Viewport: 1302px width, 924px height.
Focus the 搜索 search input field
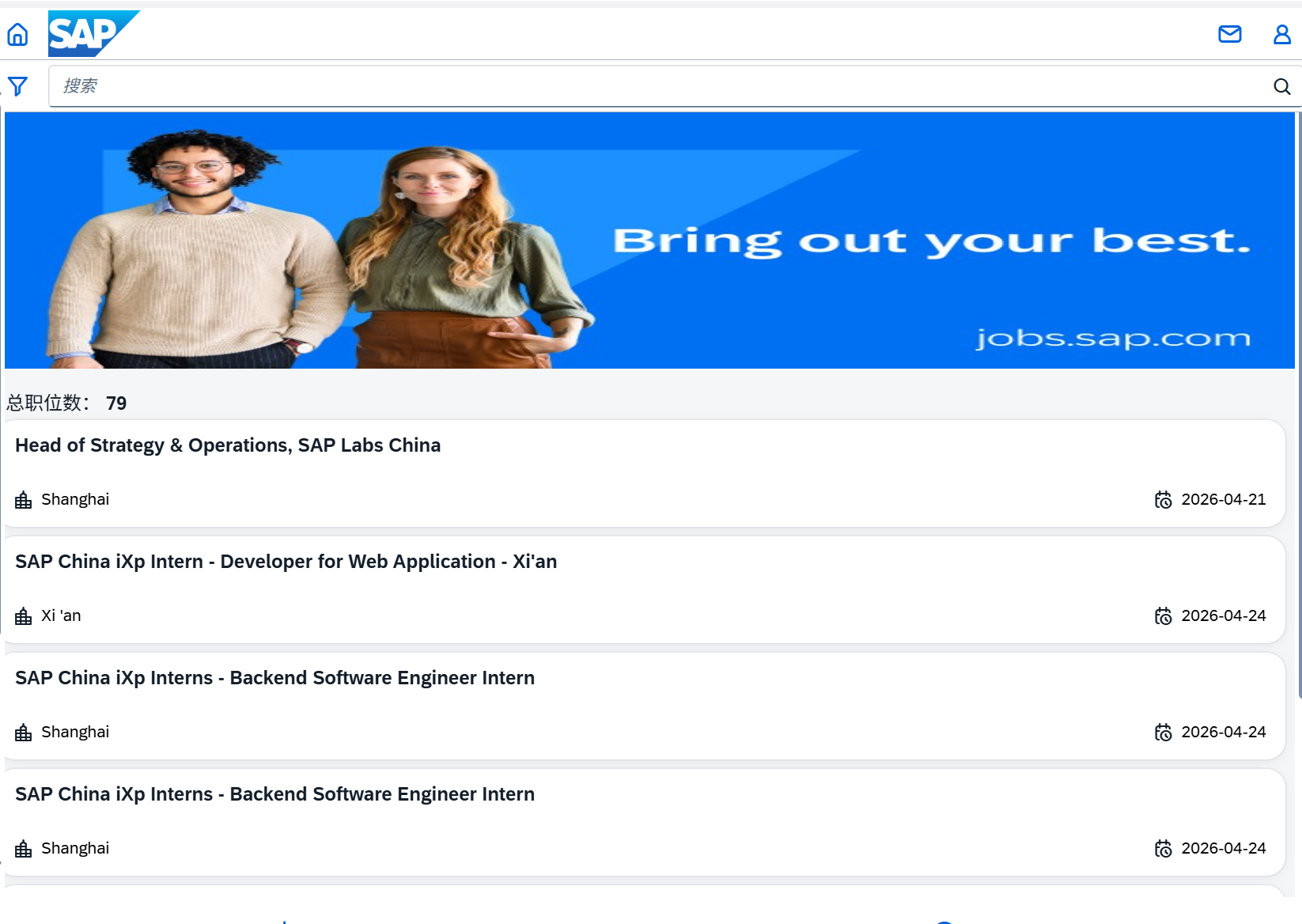point(657,86)
